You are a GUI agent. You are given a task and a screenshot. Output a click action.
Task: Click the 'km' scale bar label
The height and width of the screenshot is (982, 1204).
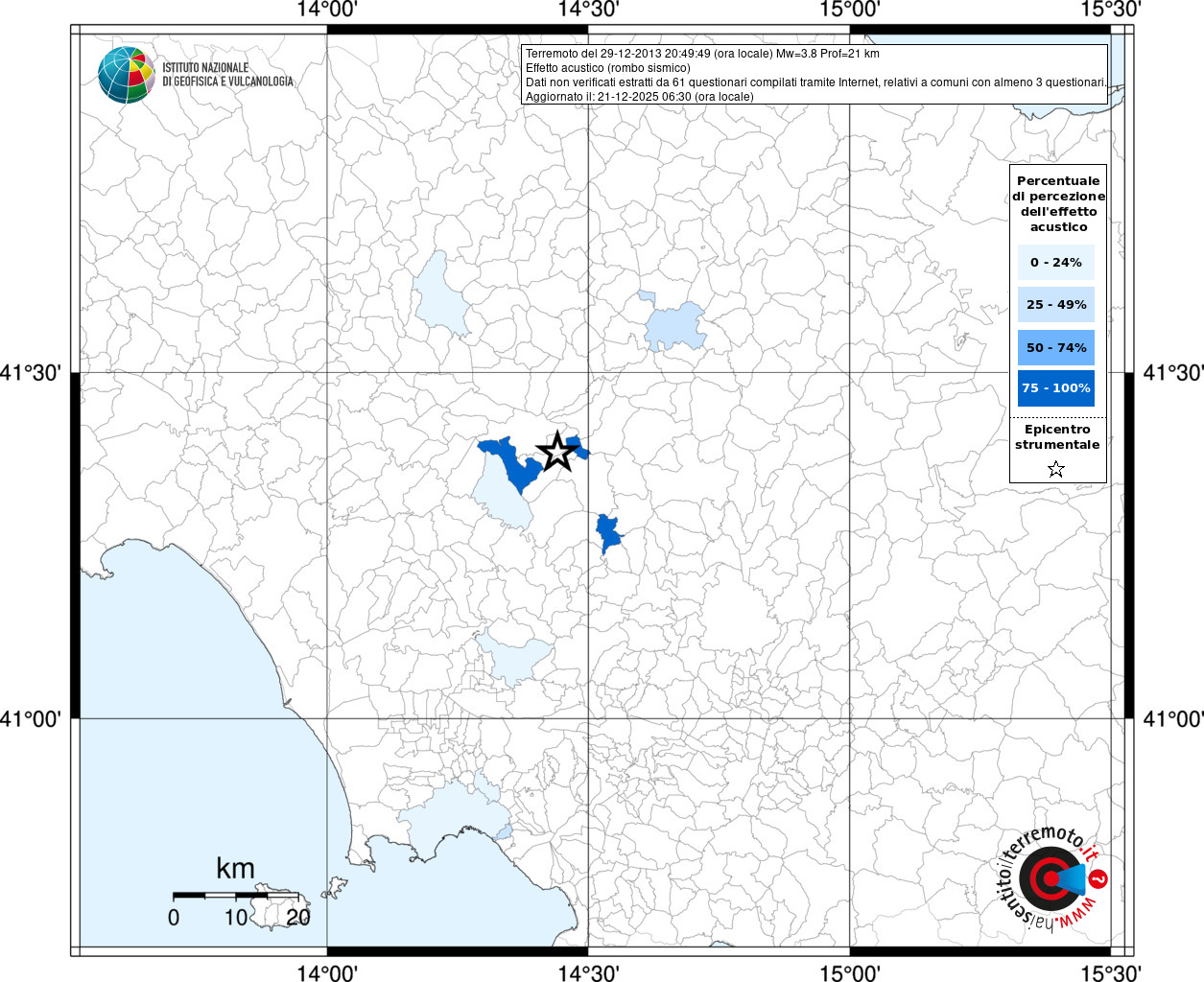236,869
